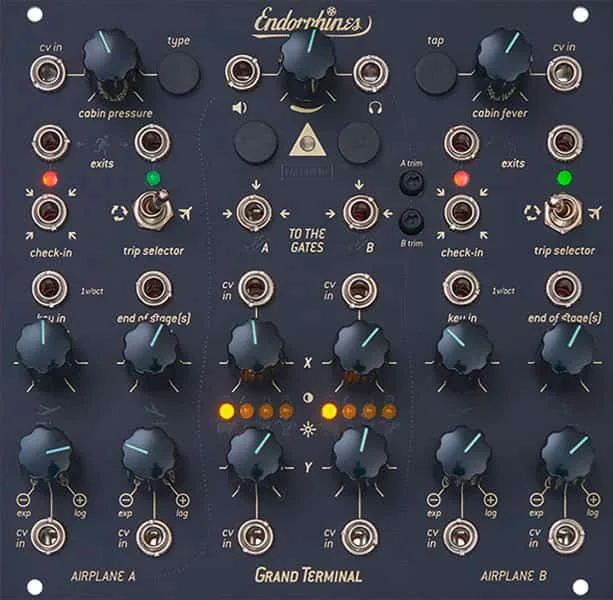This screenshot has width=613, height=600.
Task: Click the TO THE GATES jack A
Action: 254,212
